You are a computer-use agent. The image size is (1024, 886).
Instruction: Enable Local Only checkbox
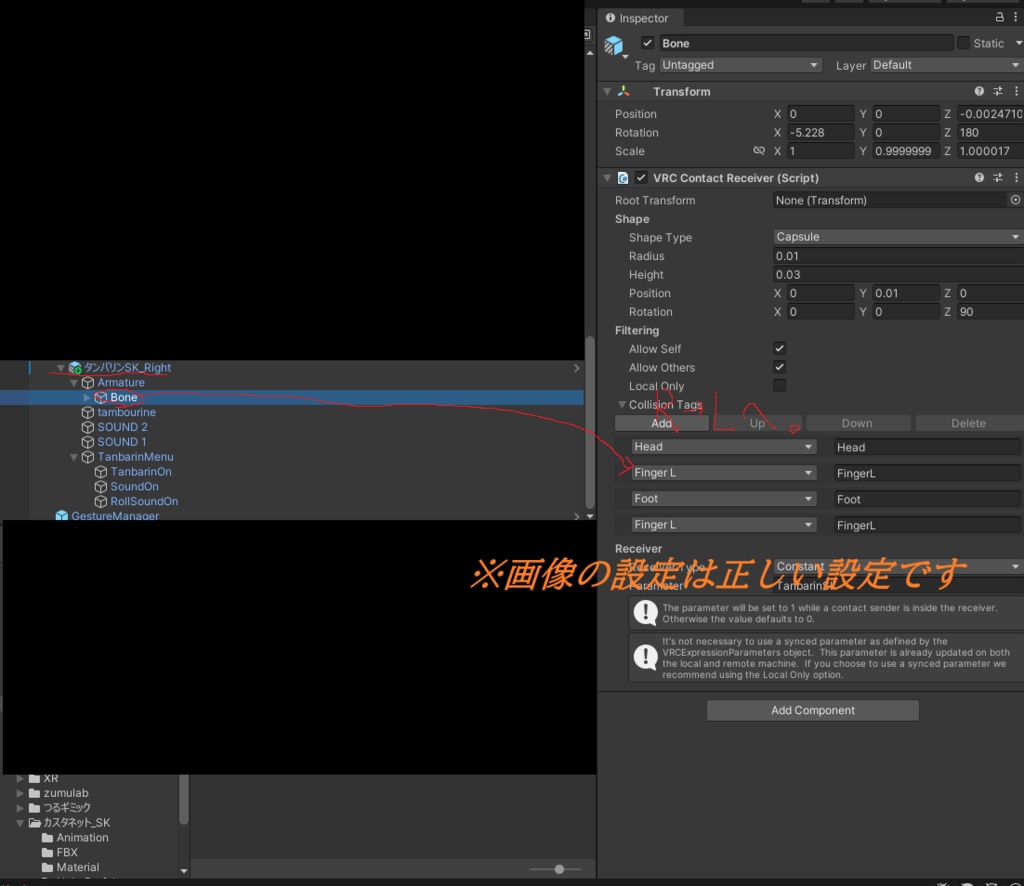click(779, 385)
